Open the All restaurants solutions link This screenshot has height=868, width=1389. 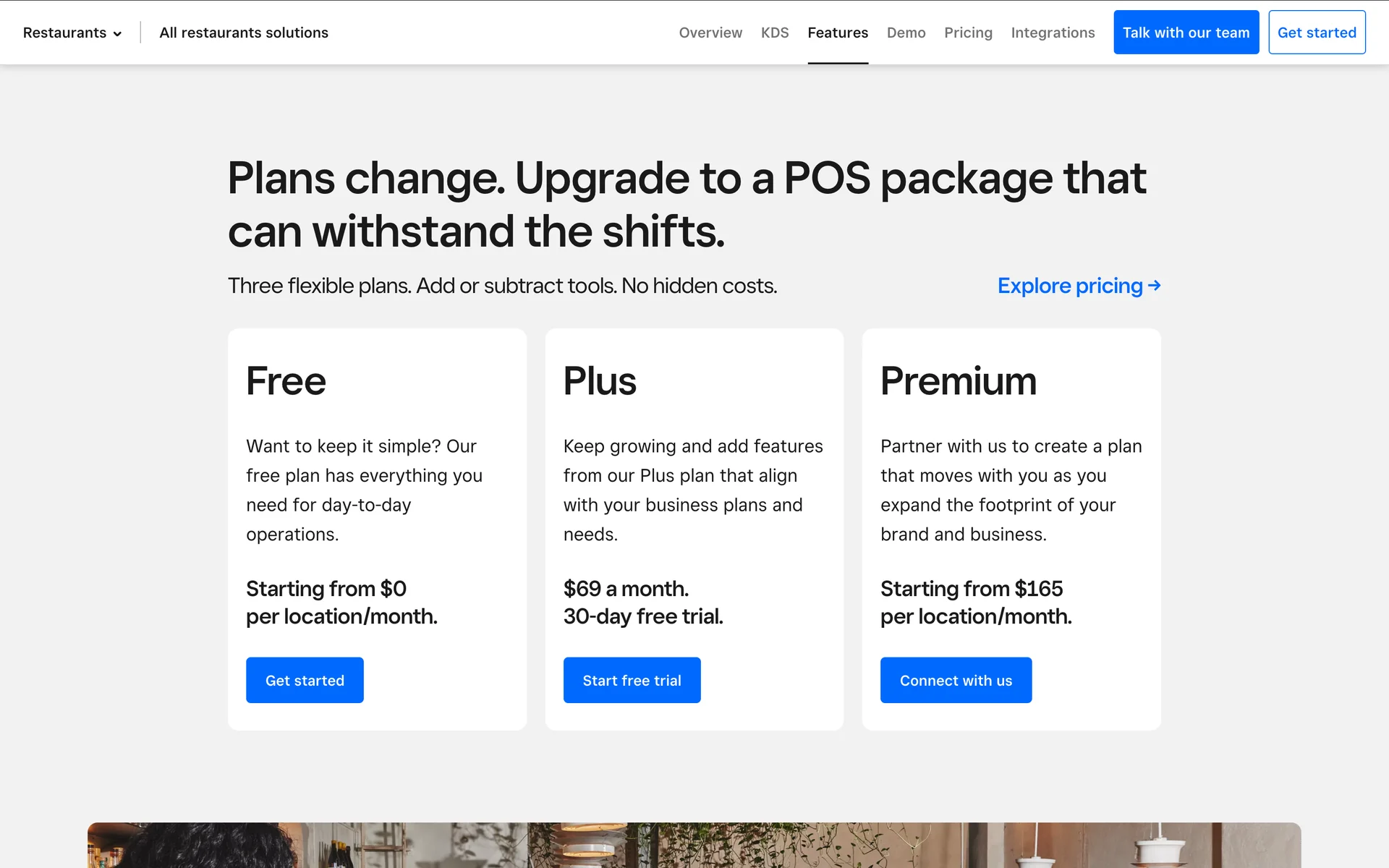pos(244,33)
